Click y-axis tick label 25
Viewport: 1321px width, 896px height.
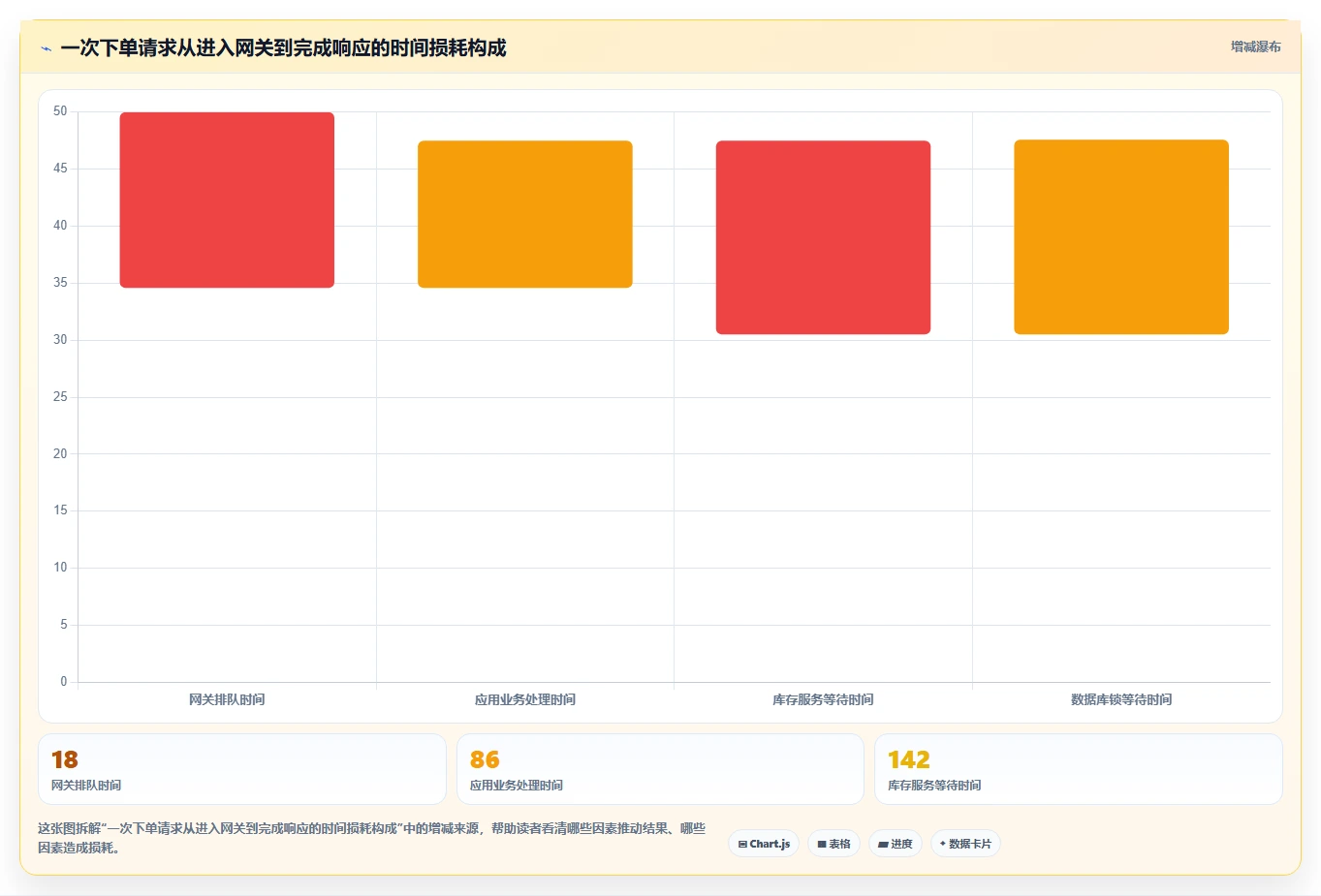click(60, 396)
